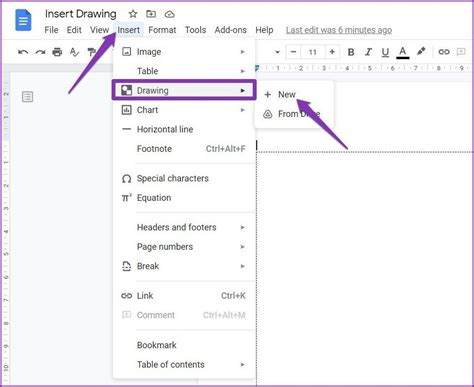Open the File menu
The width and height of the screenshot is (474, 387).
(x=51, y=30)
